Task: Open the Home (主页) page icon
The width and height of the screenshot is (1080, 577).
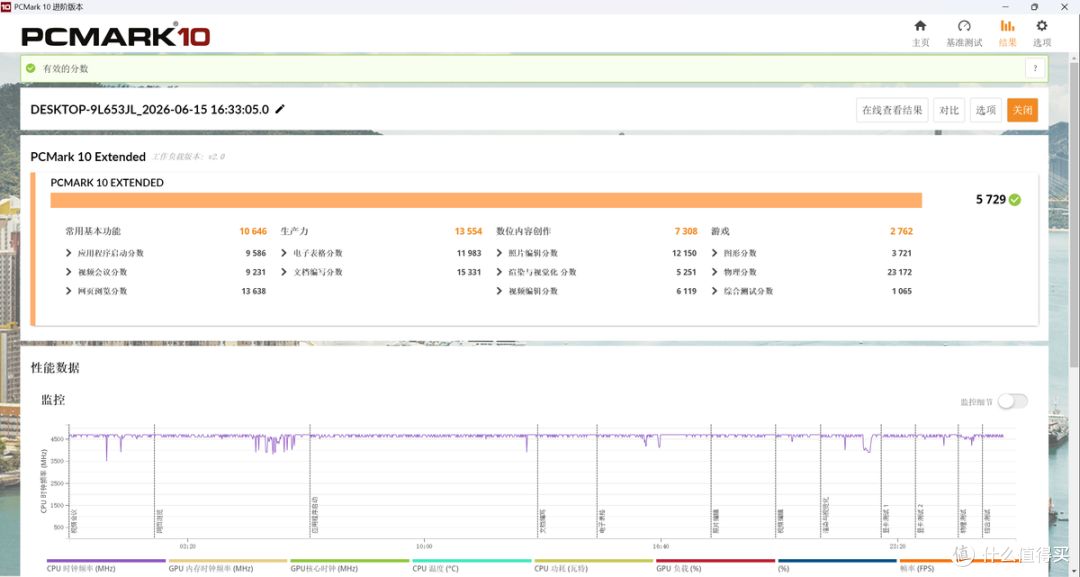Action: [920, 26]
